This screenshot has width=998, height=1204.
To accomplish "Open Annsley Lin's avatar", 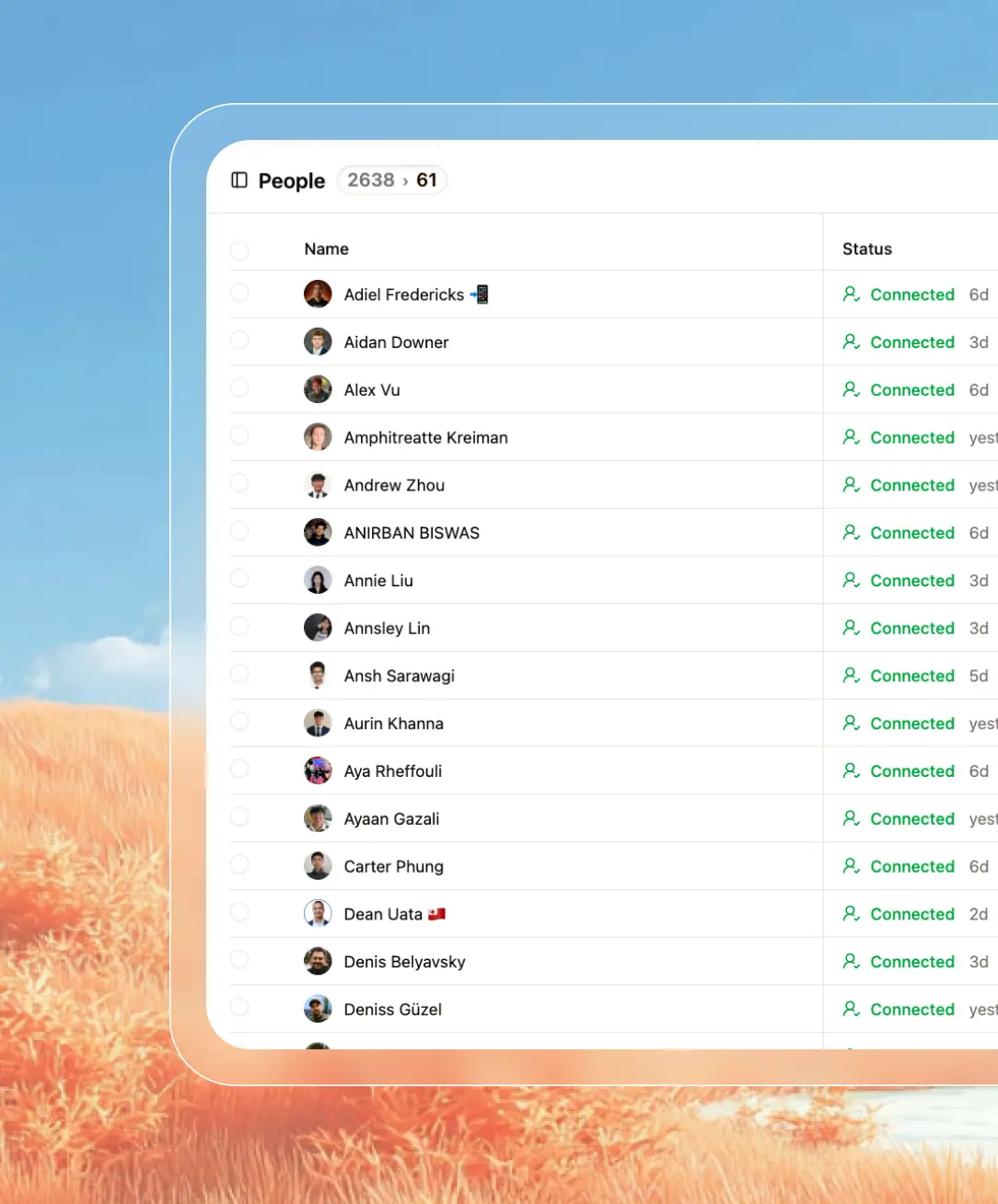I will (318, 628).
